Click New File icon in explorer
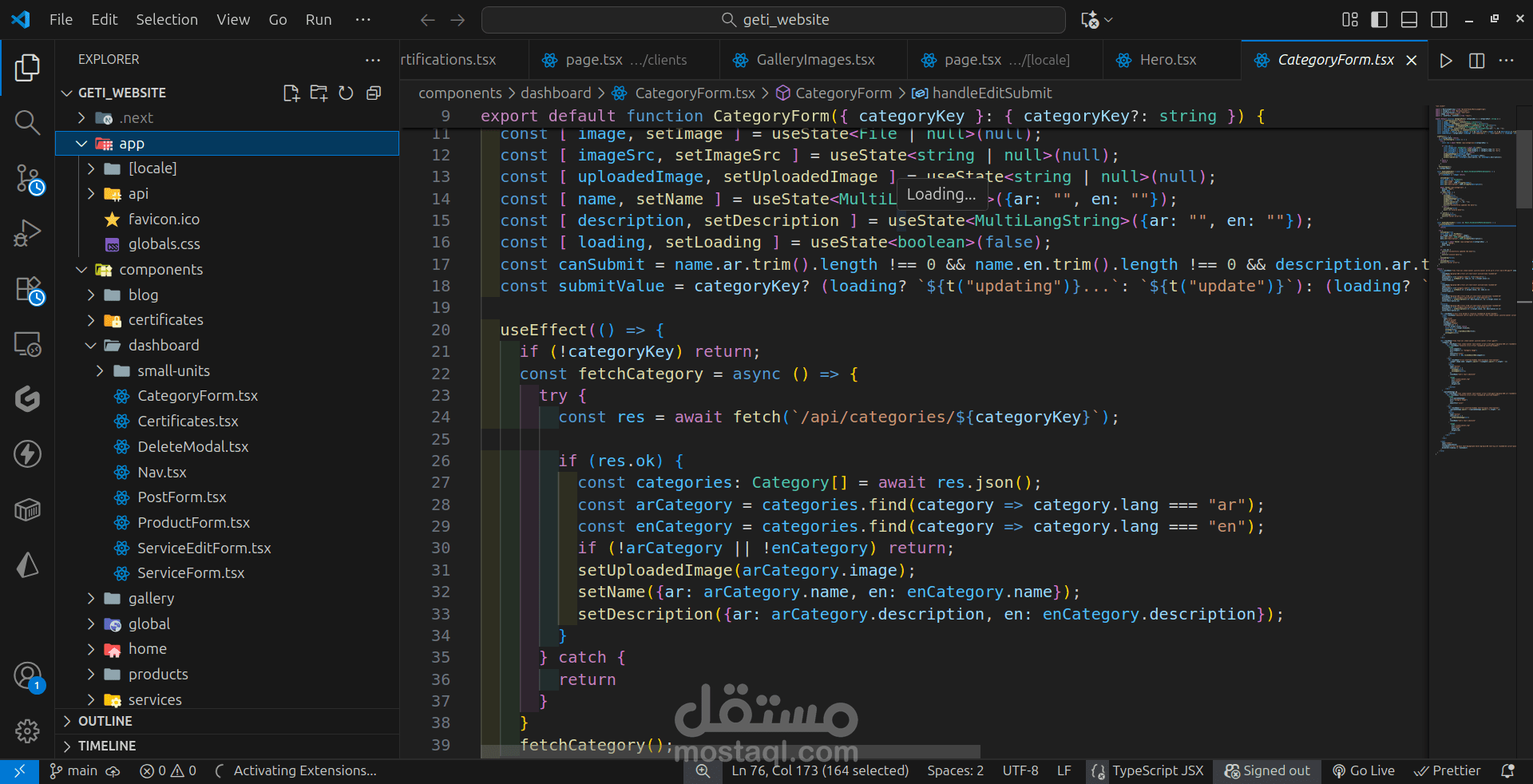This screenshot has width=1533, height=784. (291, 93)
